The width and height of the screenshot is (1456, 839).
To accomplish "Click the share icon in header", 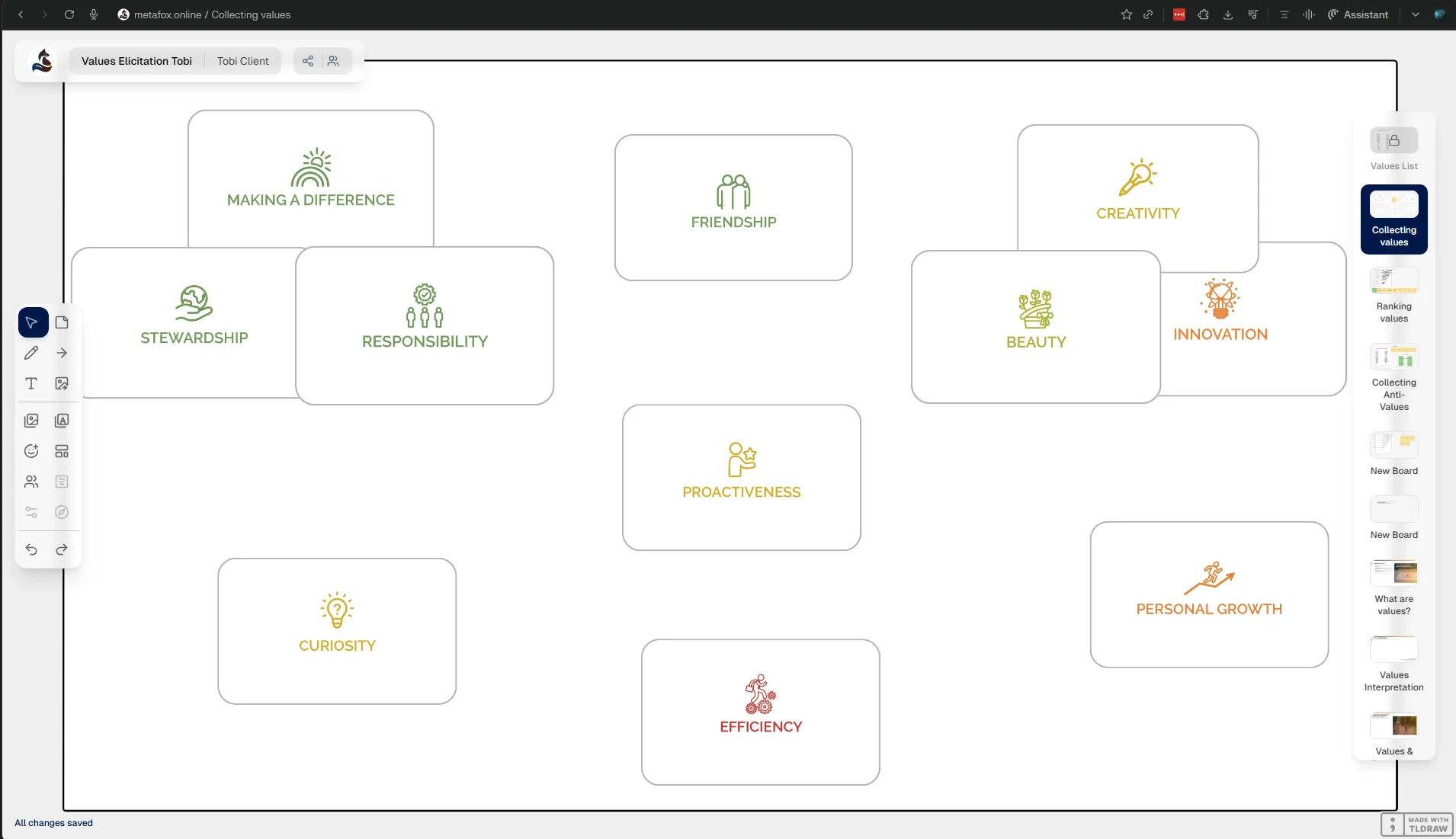I will point(308,61).
